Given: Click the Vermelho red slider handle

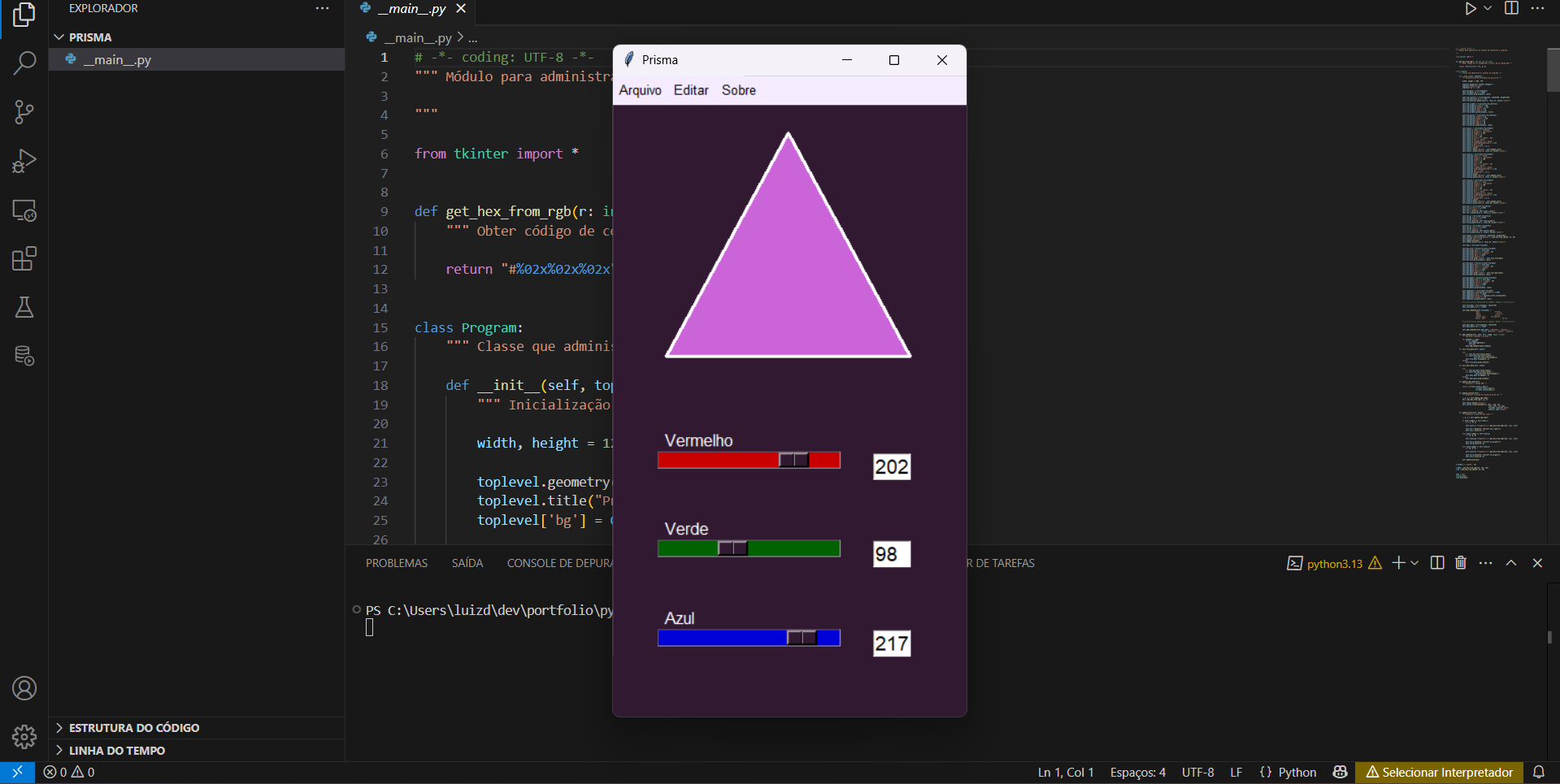Looking at the screenshot, I should click(x=793, y=461).
